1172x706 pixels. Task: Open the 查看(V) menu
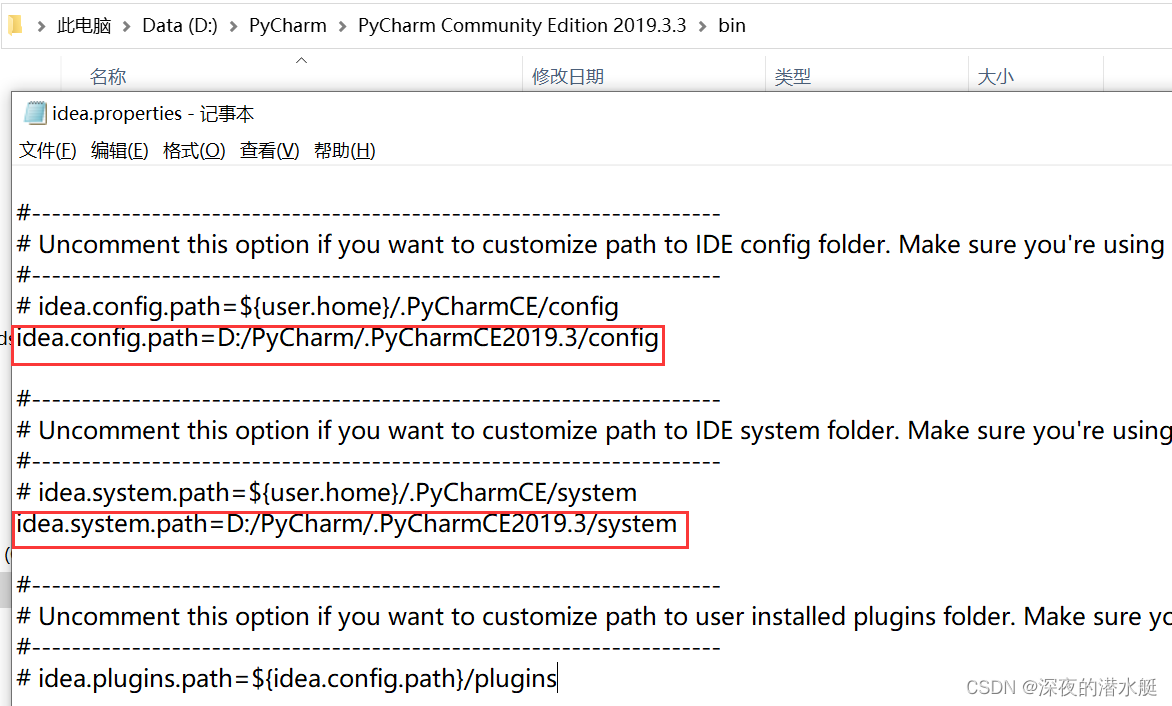click(268, 150)
